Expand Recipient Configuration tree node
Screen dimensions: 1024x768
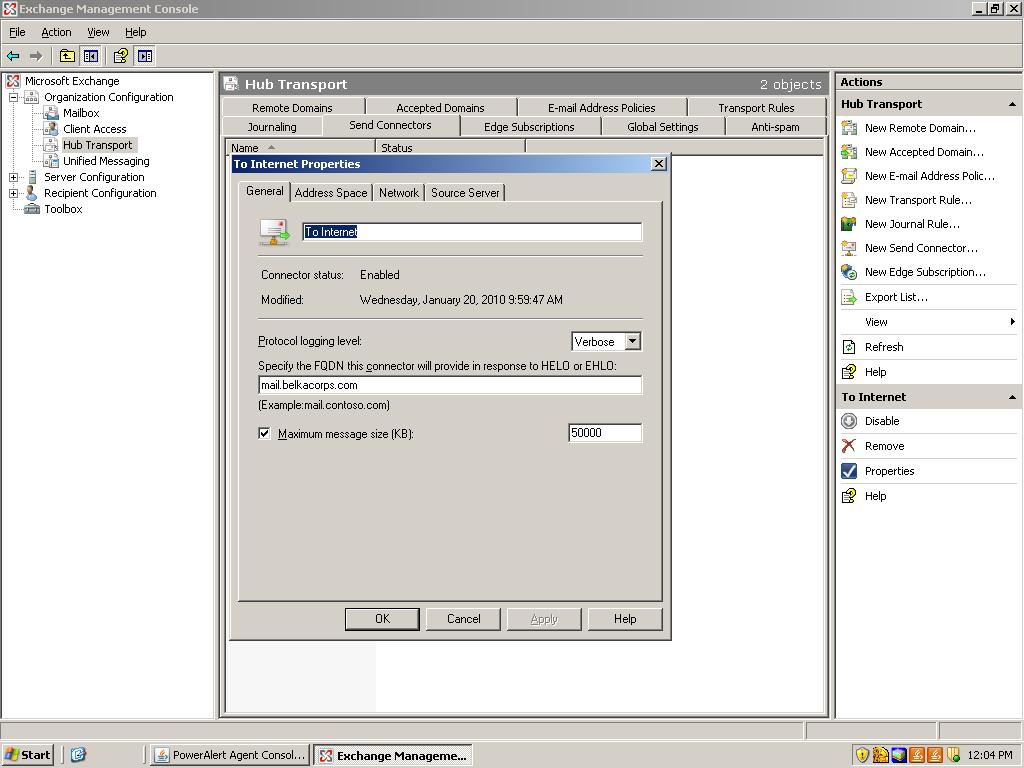pyautogui.click(x=13, y=193)
